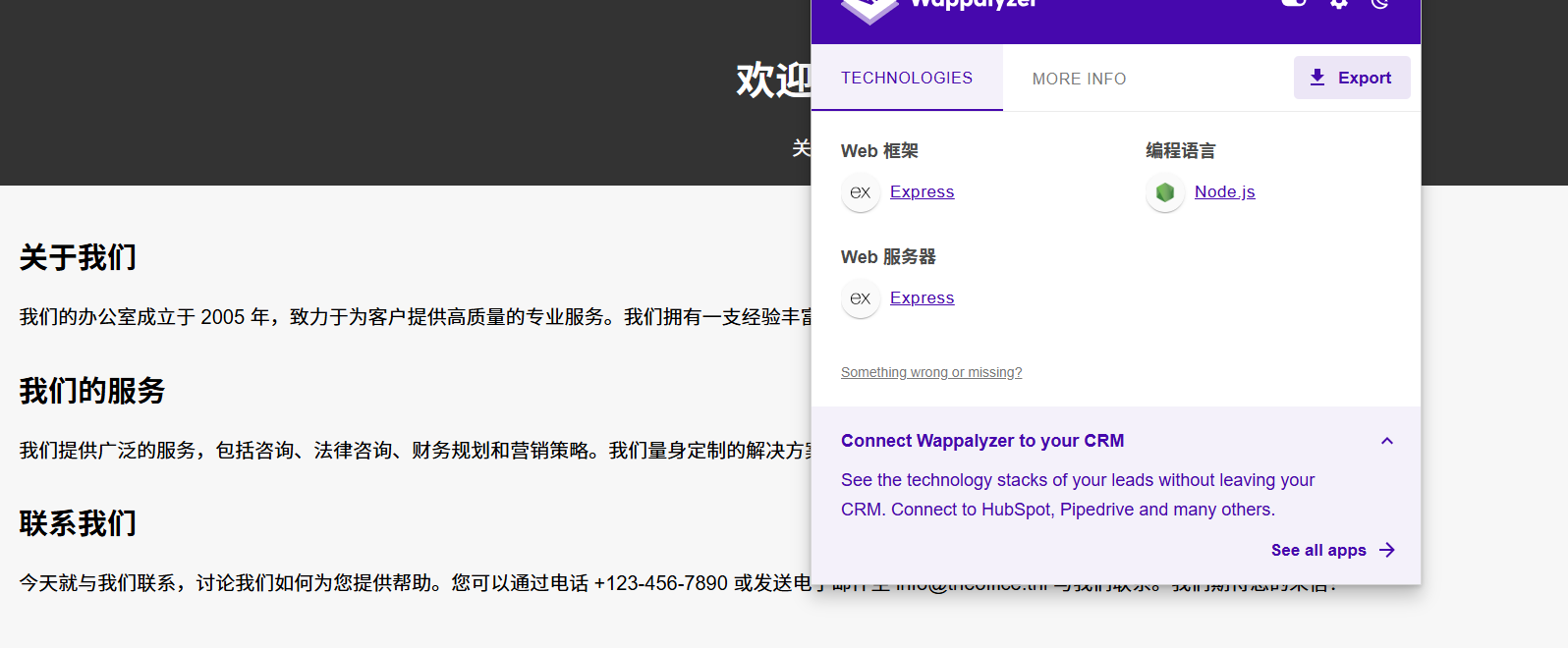Select the 'Web 框架' category heading
The height and width of the screenshot is (648, 1568).
[x=879, y=151]
